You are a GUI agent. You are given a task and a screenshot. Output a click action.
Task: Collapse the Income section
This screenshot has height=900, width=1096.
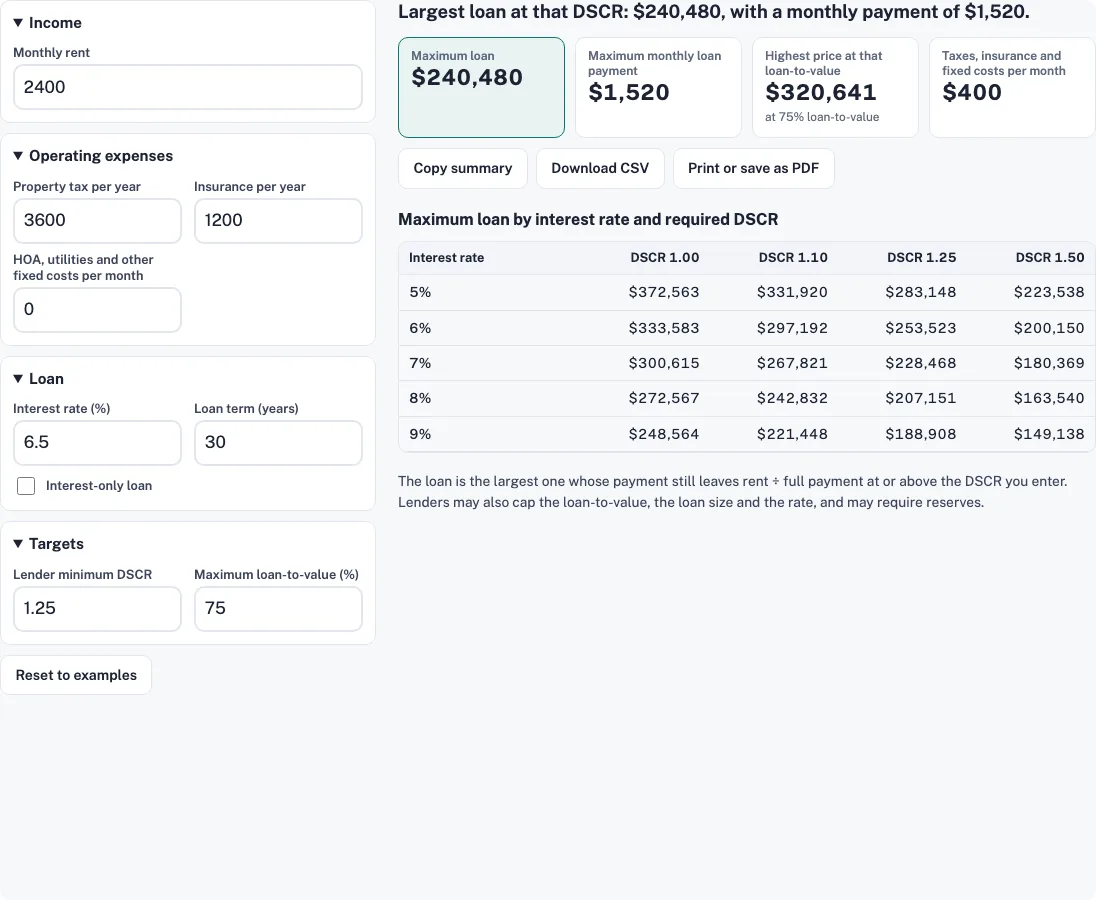tap(48, 23)
